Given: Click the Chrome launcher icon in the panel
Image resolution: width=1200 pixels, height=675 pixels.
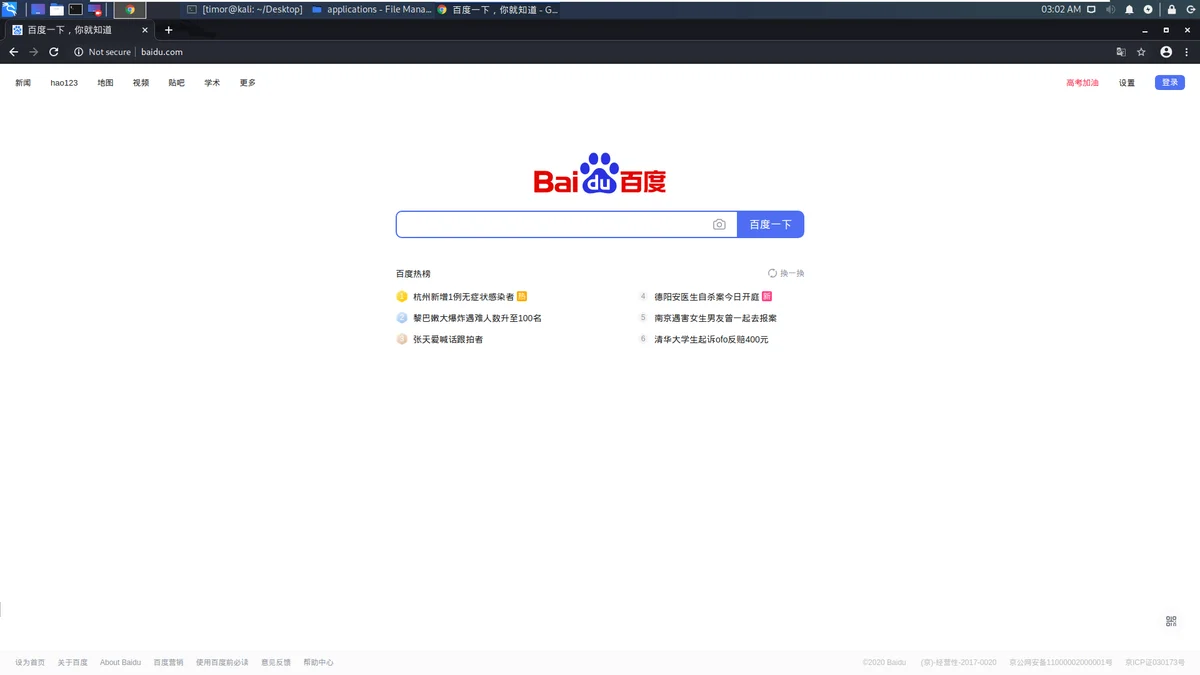Looking at the screenshot, I should pyautogui.click(x=130, y=9).
